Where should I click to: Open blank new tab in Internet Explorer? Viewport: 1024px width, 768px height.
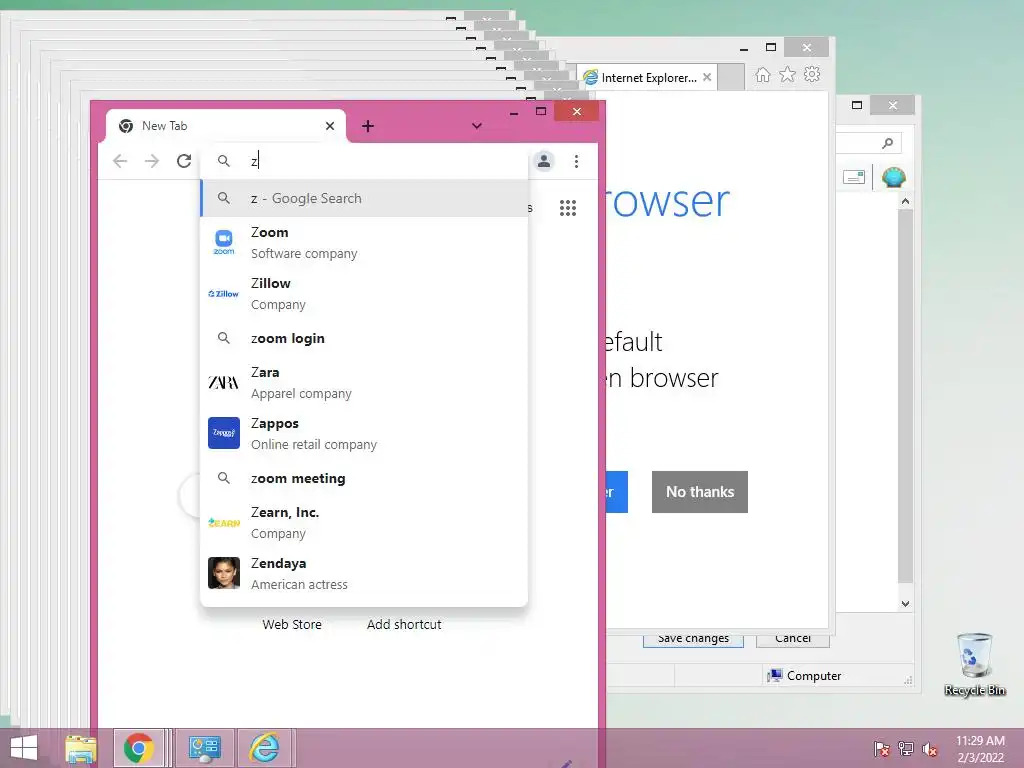[x=731, y=77]
